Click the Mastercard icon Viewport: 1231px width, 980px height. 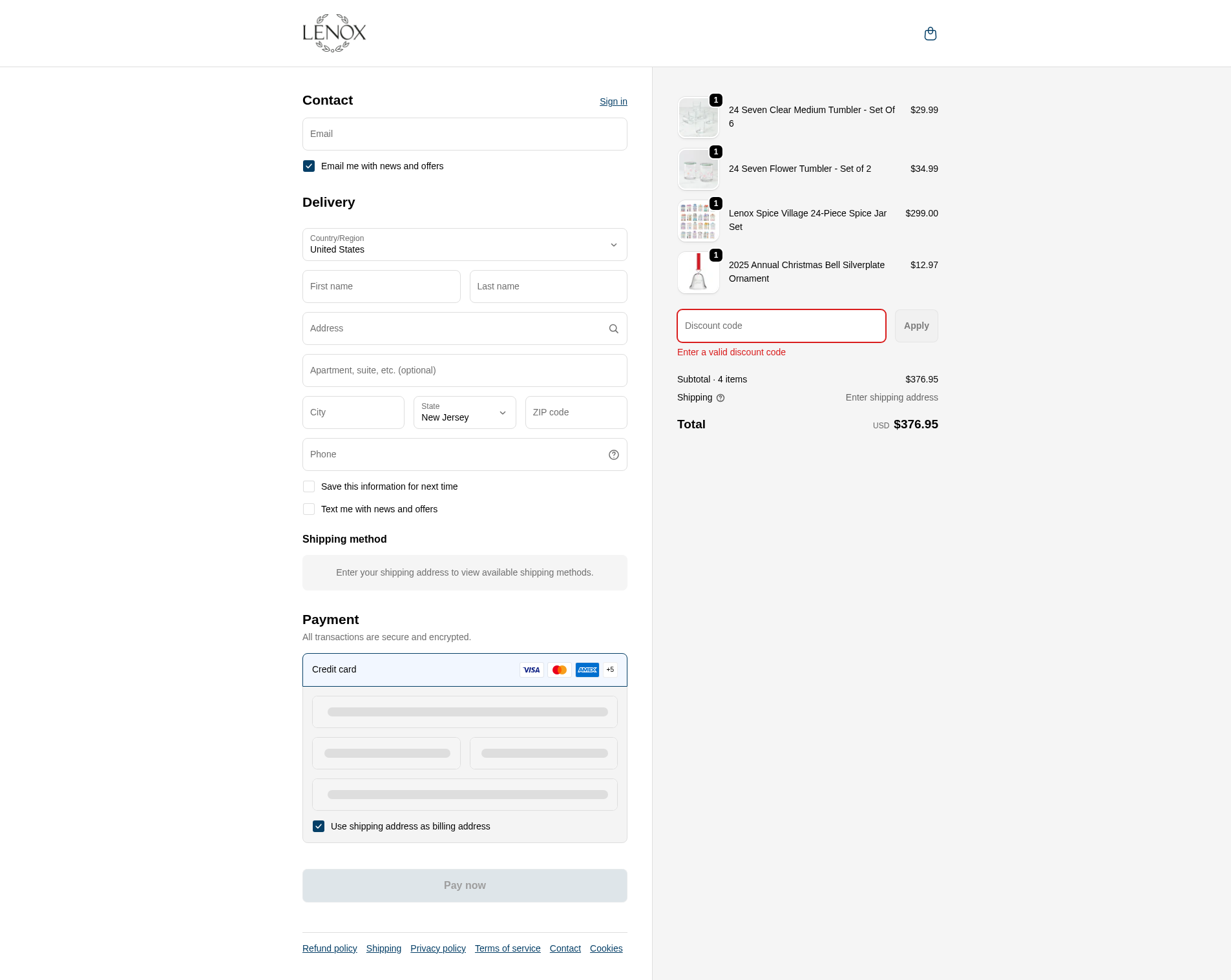(x=559, y=670)
